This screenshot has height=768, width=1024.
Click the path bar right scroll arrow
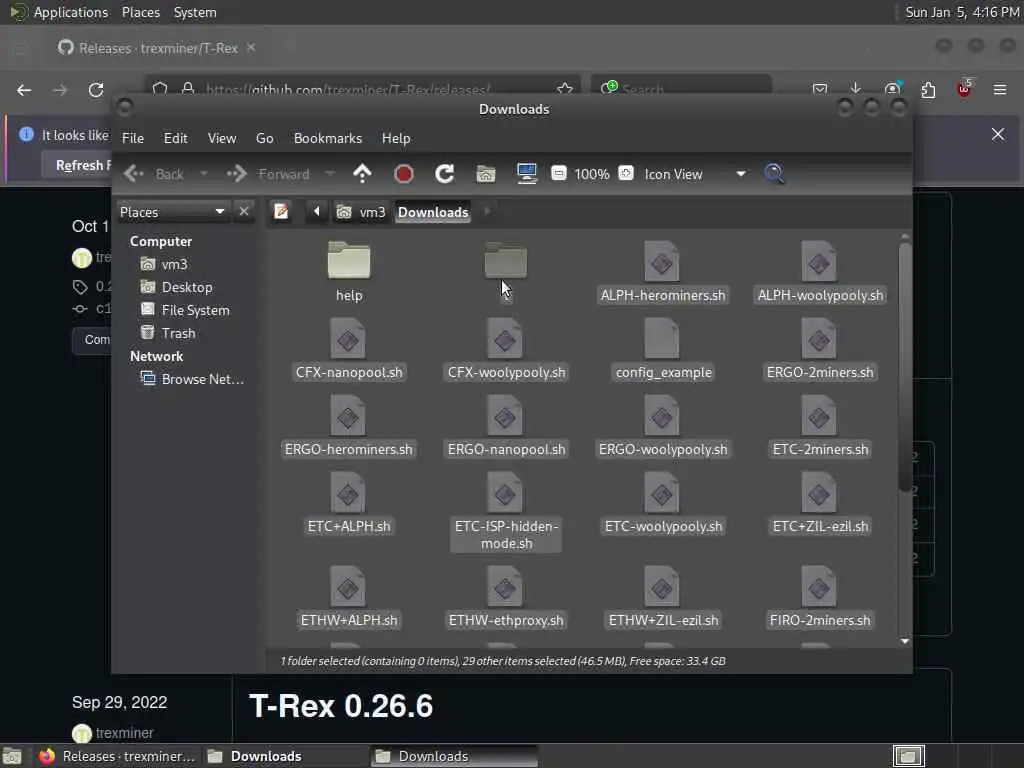[487, 211]
